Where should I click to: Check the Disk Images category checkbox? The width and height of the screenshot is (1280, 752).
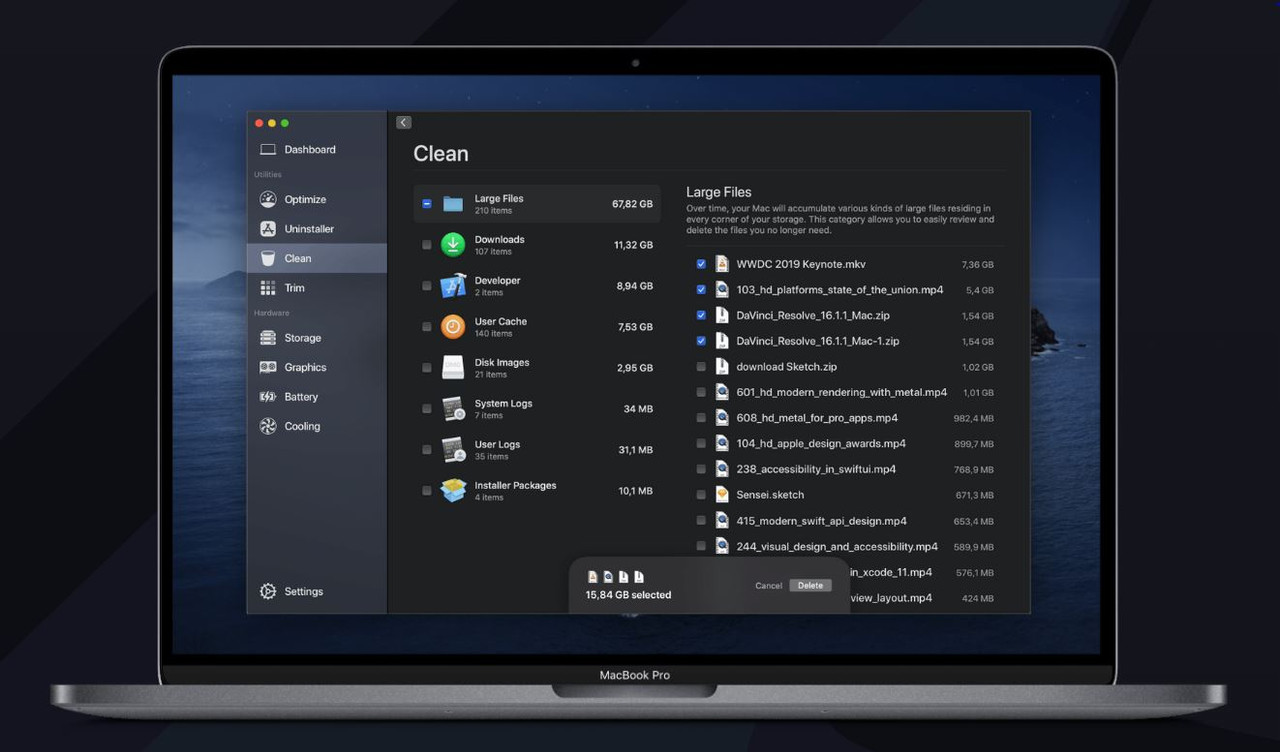click(x=427, y=368)
